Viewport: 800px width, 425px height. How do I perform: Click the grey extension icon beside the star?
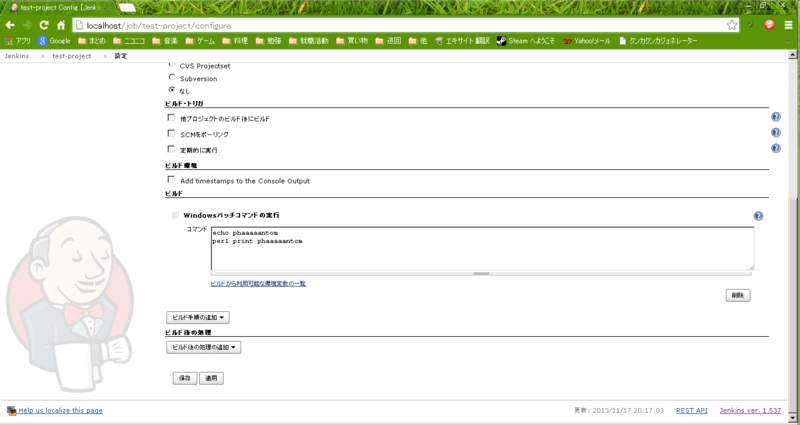(x=751, y=25)
